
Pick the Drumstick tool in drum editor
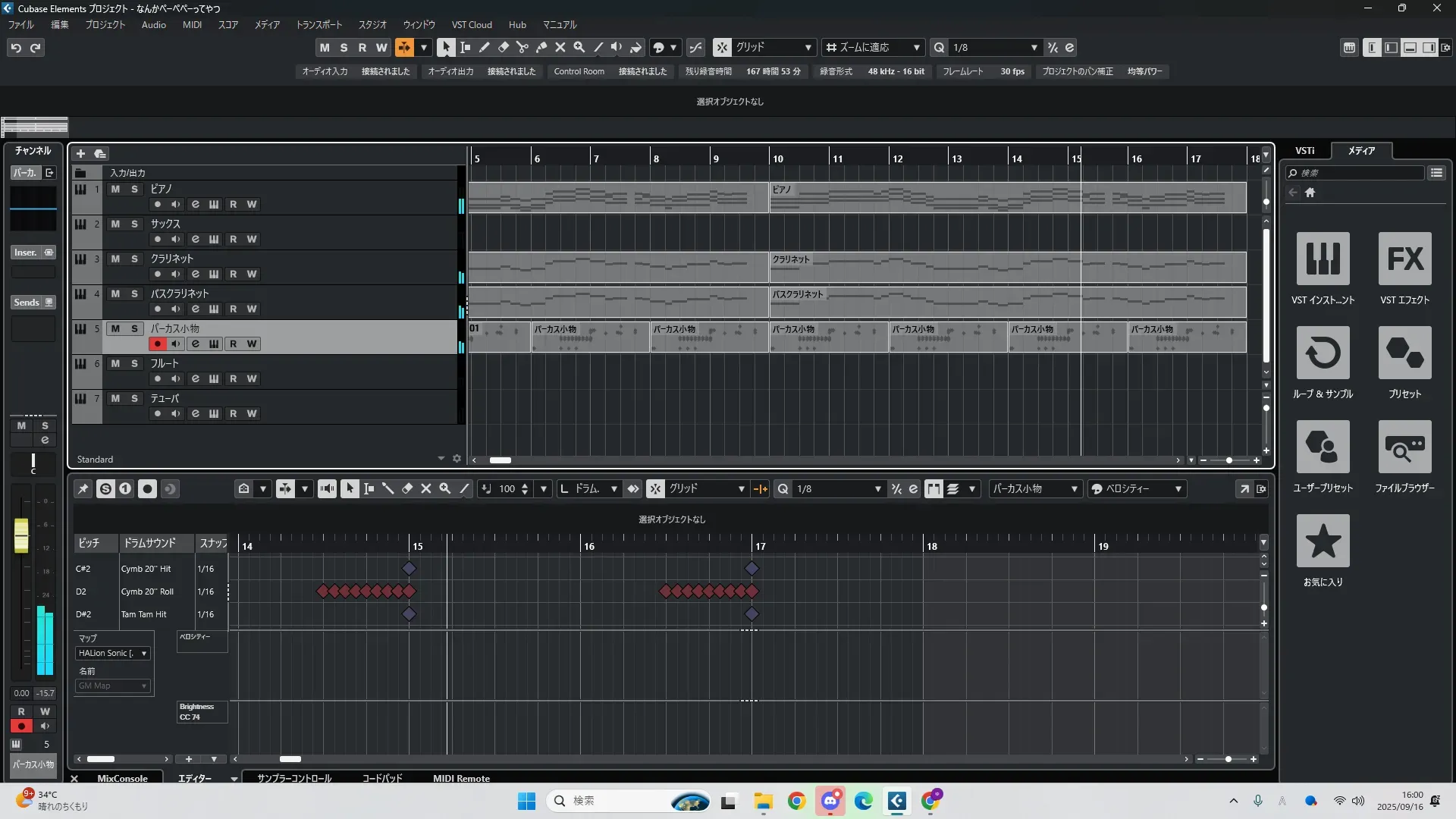[388, 489]
